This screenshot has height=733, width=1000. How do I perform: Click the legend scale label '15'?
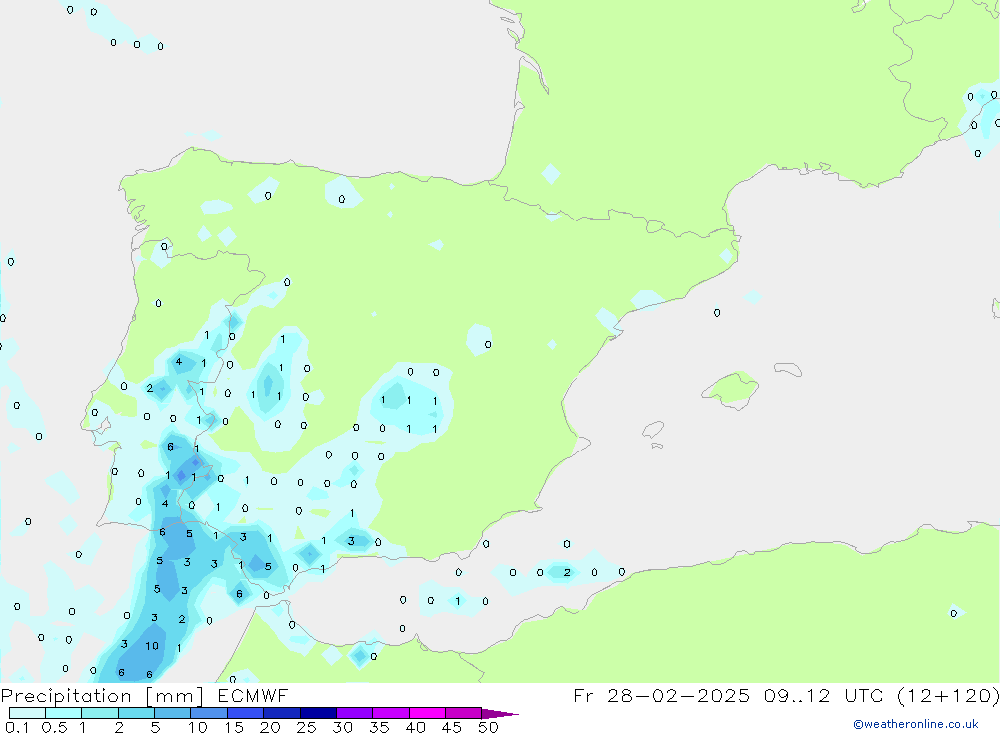pyautogui.click(x=233, y=727)
